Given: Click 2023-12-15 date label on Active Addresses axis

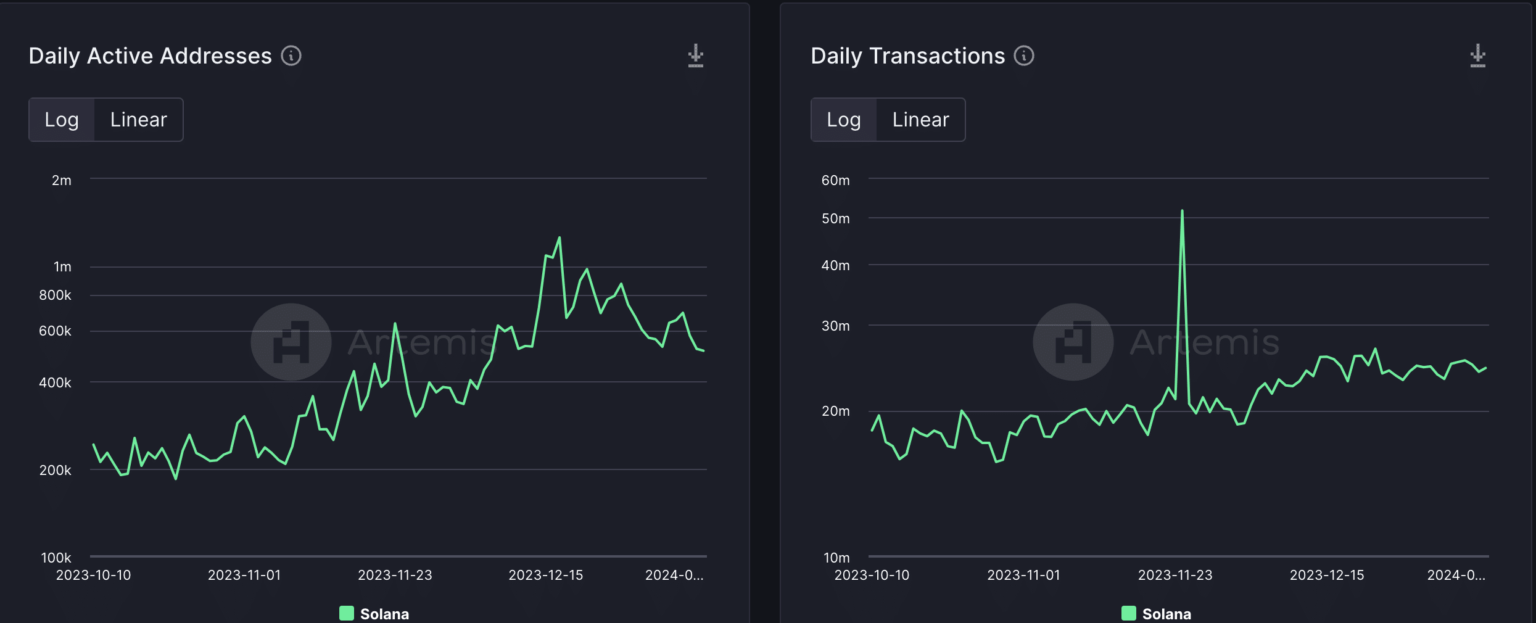Looking at the screenshot, I should point(546,575).
